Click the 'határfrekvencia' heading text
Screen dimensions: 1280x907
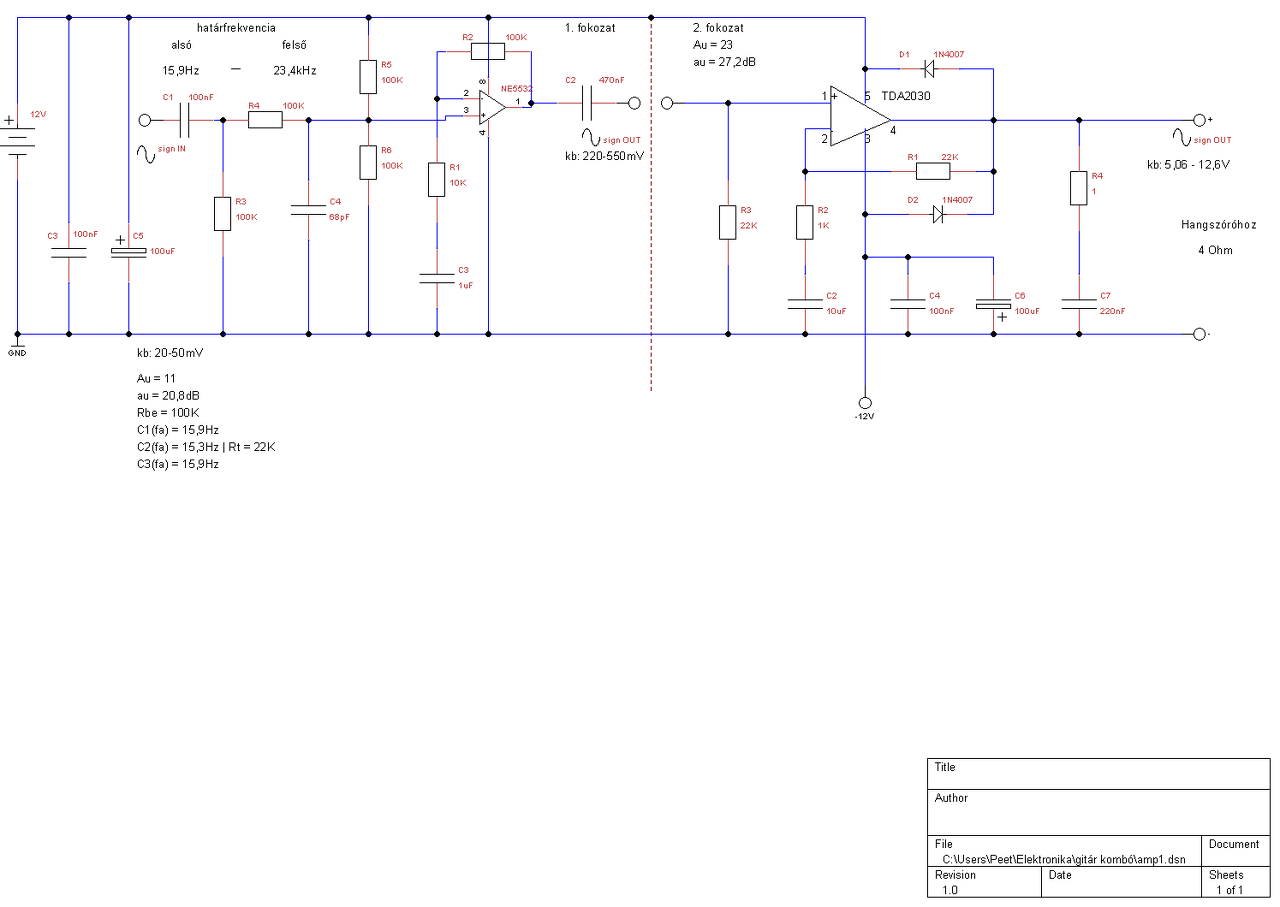coord(236,28)
